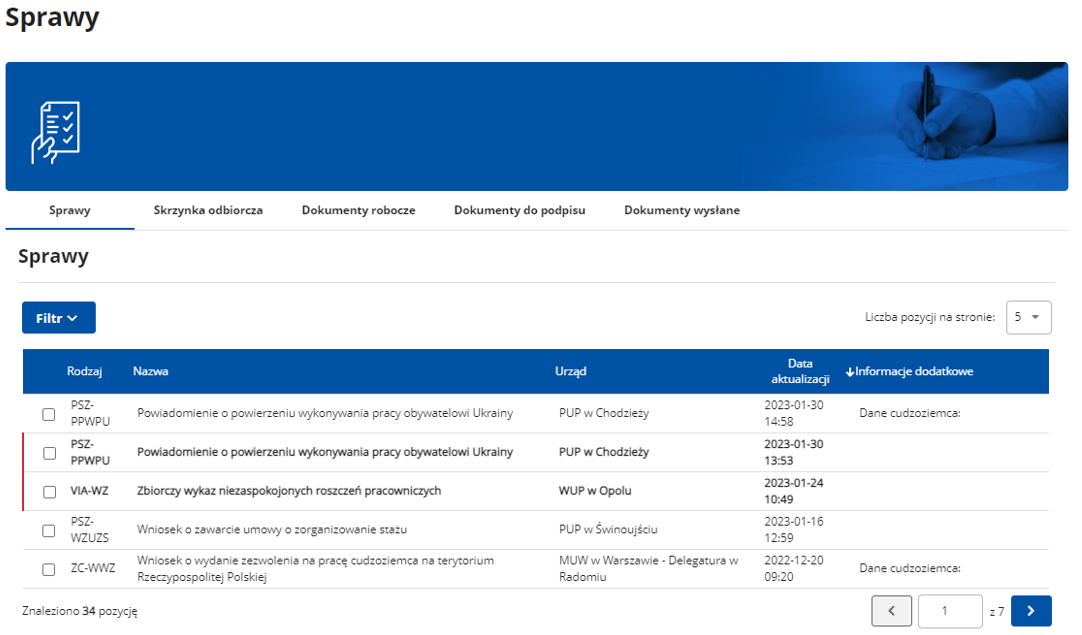Sort the list by Urząd column header
The width and height of the screenshot is (1082, 635).
click(x=571, y=371)
